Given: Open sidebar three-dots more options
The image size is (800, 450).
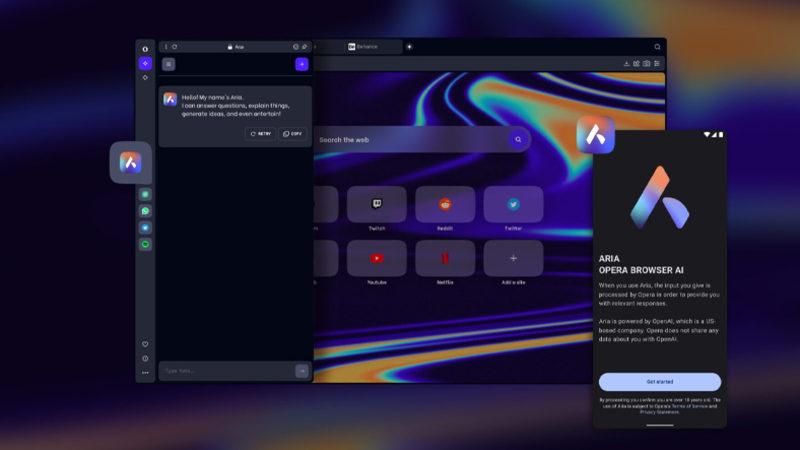Looking at the screenshot, I should pos(145,372).
